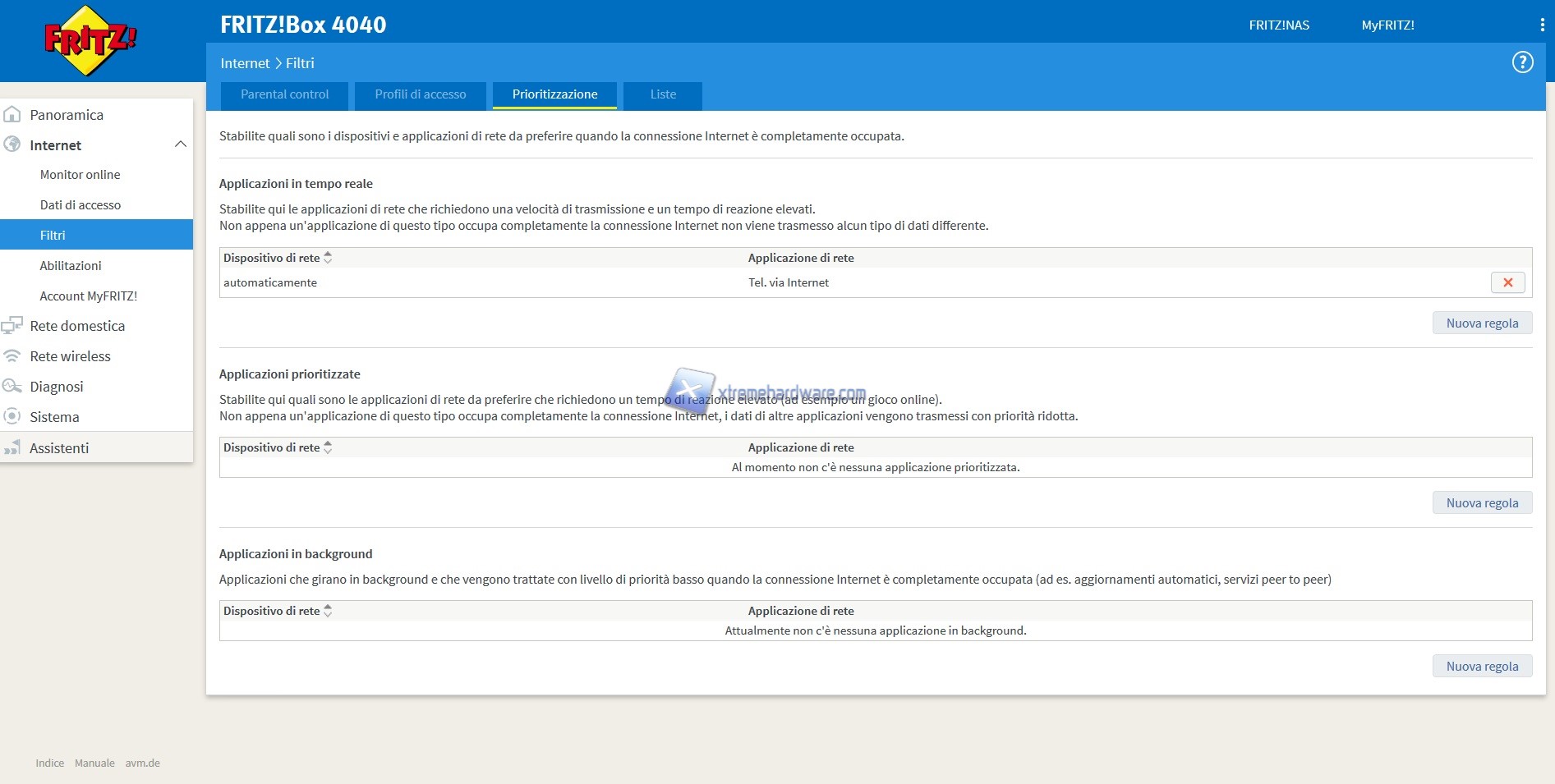This screenshot has height=784, width=1555.
Task: Switch to the Parental control tab
Action: tap(284, 94)
